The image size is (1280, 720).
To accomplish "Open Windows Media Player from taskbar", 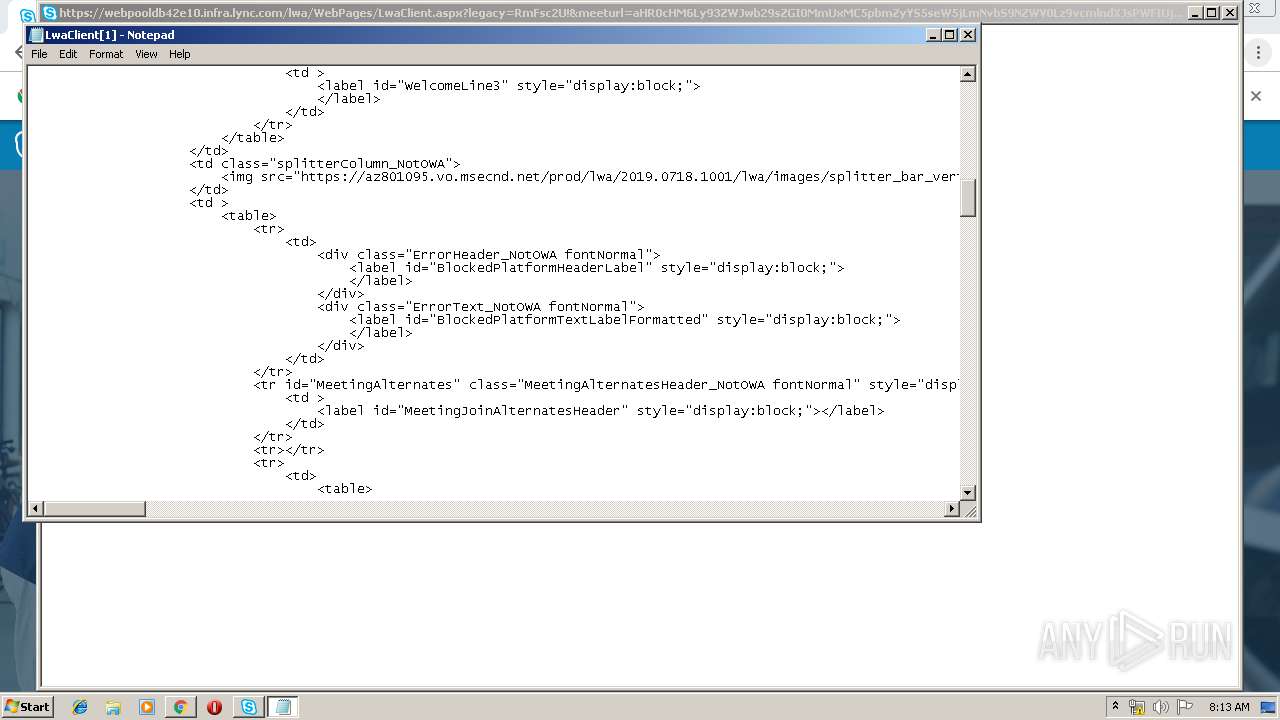I will (147, 707).
